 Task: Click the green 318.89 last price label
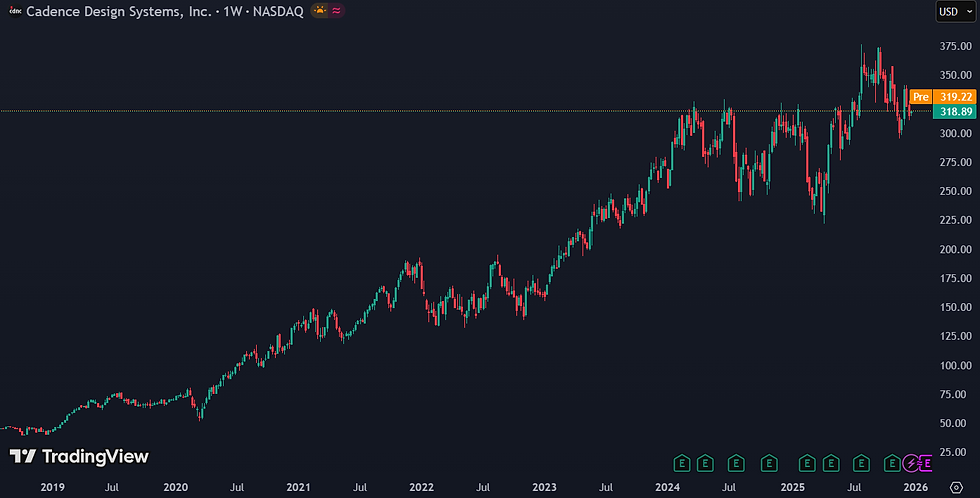pyautogui.click(x=954, y=112)
